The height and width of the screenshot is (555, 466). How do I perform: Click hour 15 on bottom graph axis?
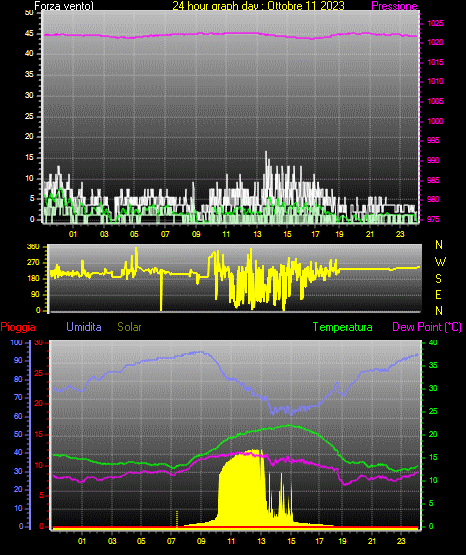(x=291, y=541)
